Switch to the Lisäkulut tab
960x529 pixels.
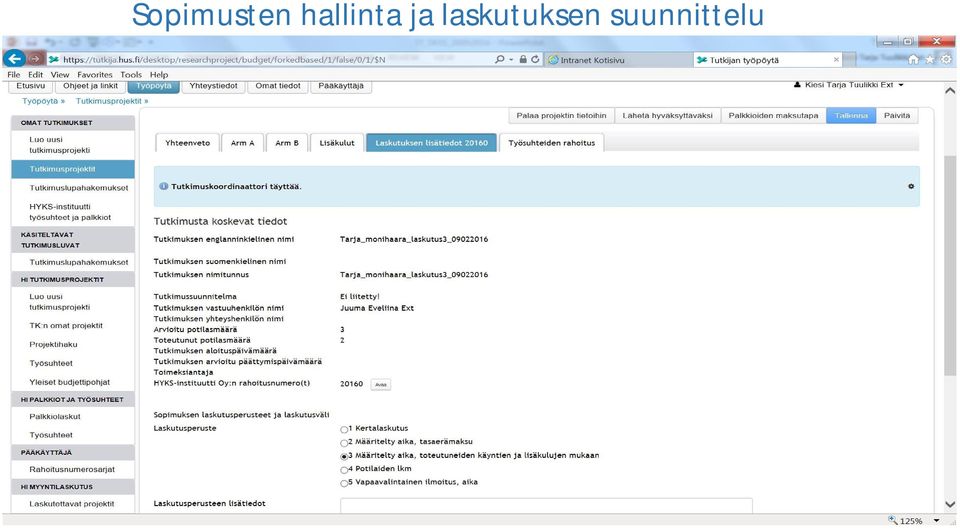coord(337,143)
